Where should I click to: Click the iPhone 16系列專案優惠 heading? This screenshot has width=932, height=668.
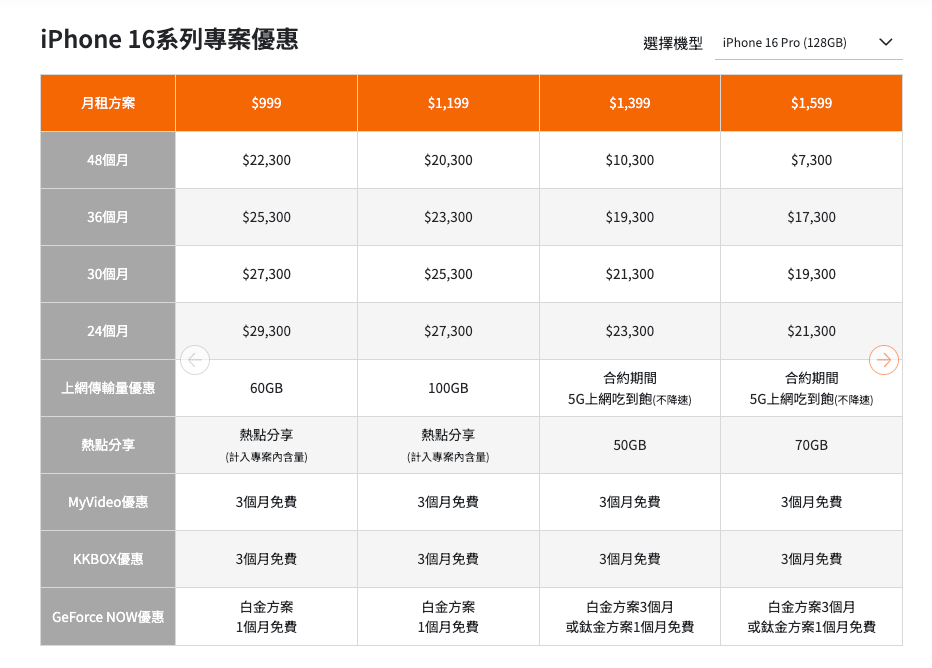[169, 39]
